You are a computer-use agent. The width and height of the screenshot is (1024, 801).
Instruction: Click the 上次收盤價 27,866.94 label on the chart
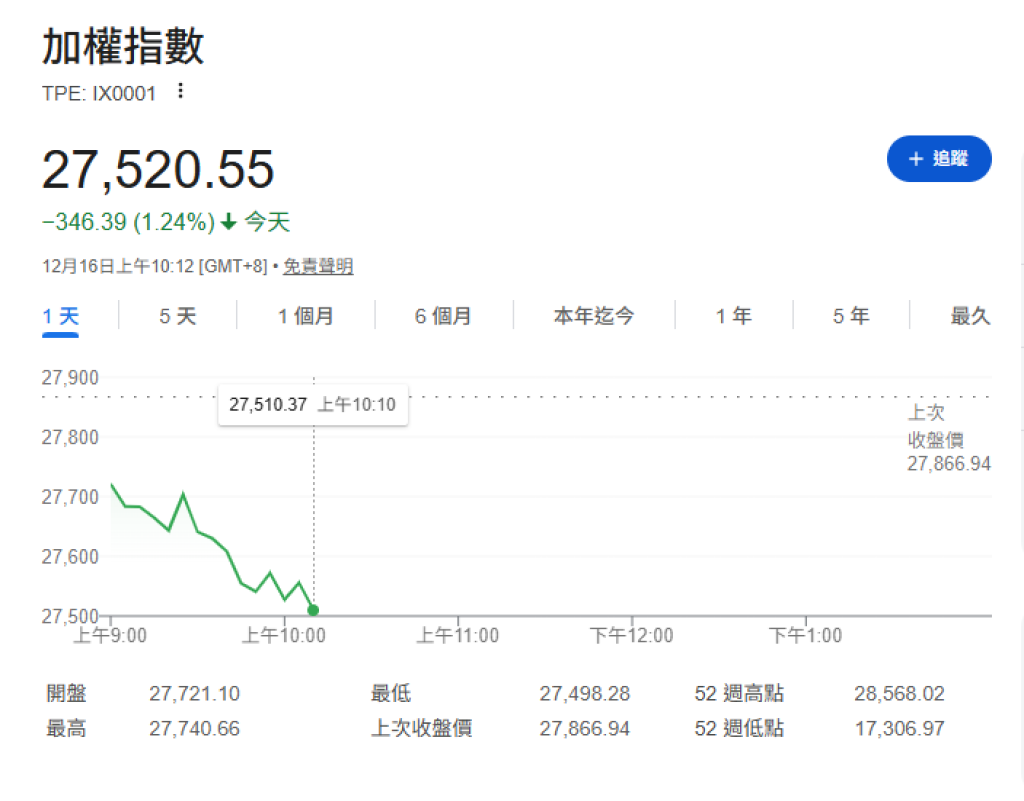948,438
